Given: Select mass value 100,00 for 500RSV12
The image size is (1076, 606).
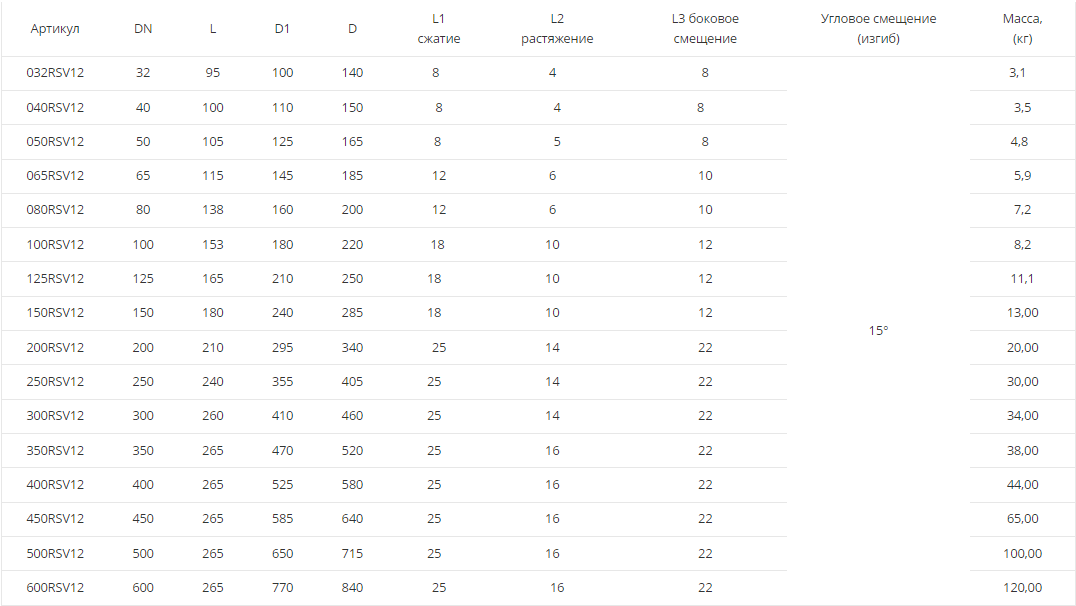Looking at the screenshot, I should [1022, 554].
